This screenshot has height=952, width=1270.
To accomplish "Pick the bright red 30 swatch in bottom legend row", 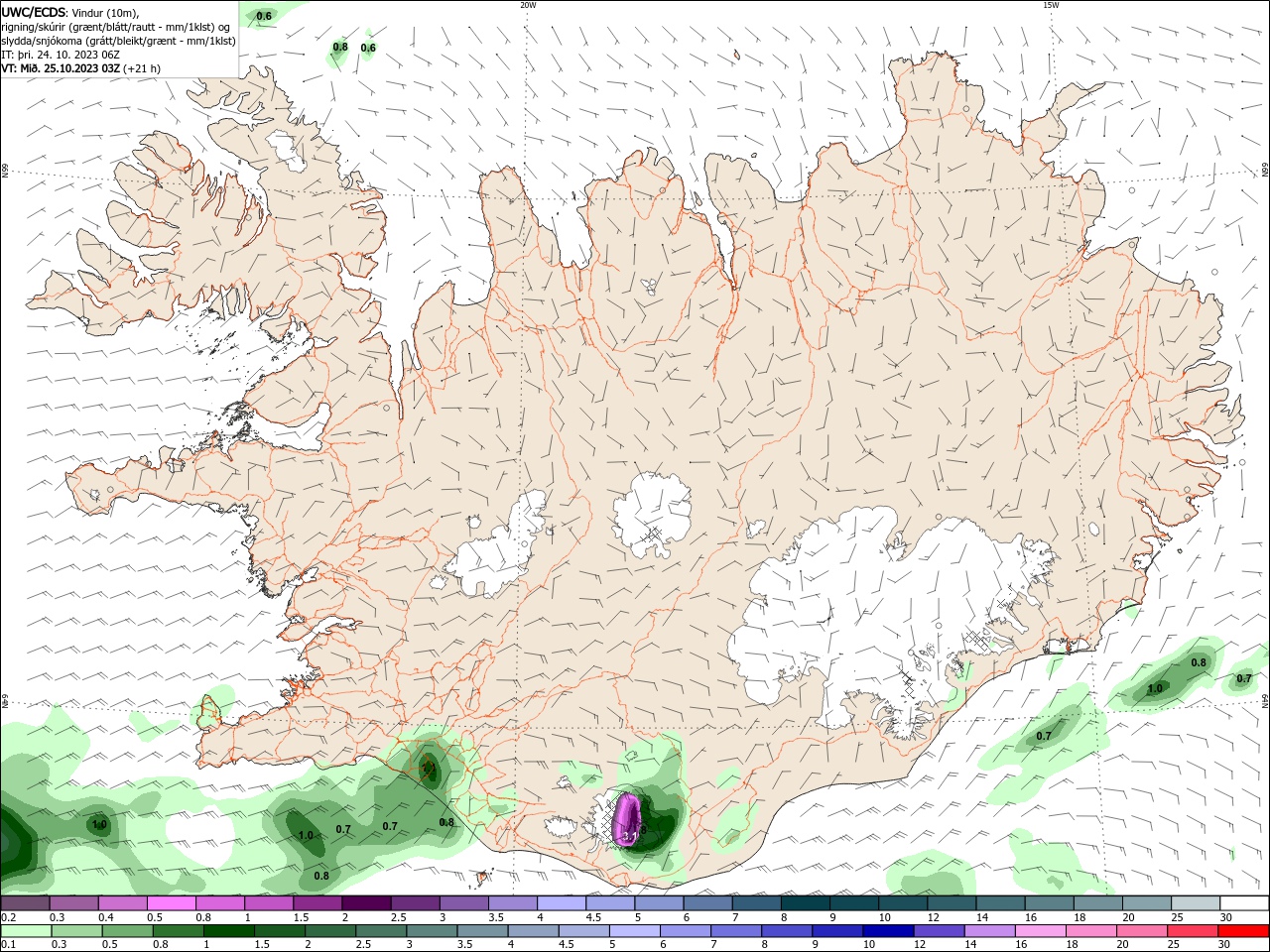I will coord(1244,931).
